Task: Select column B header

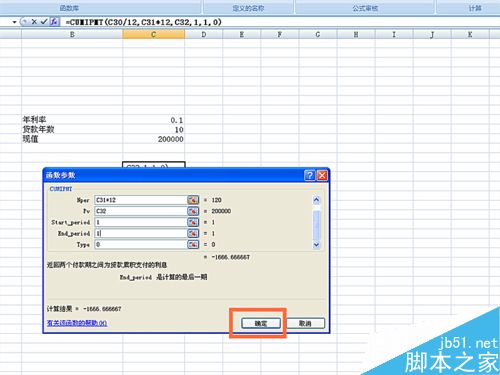Action: tap(72, 34)
